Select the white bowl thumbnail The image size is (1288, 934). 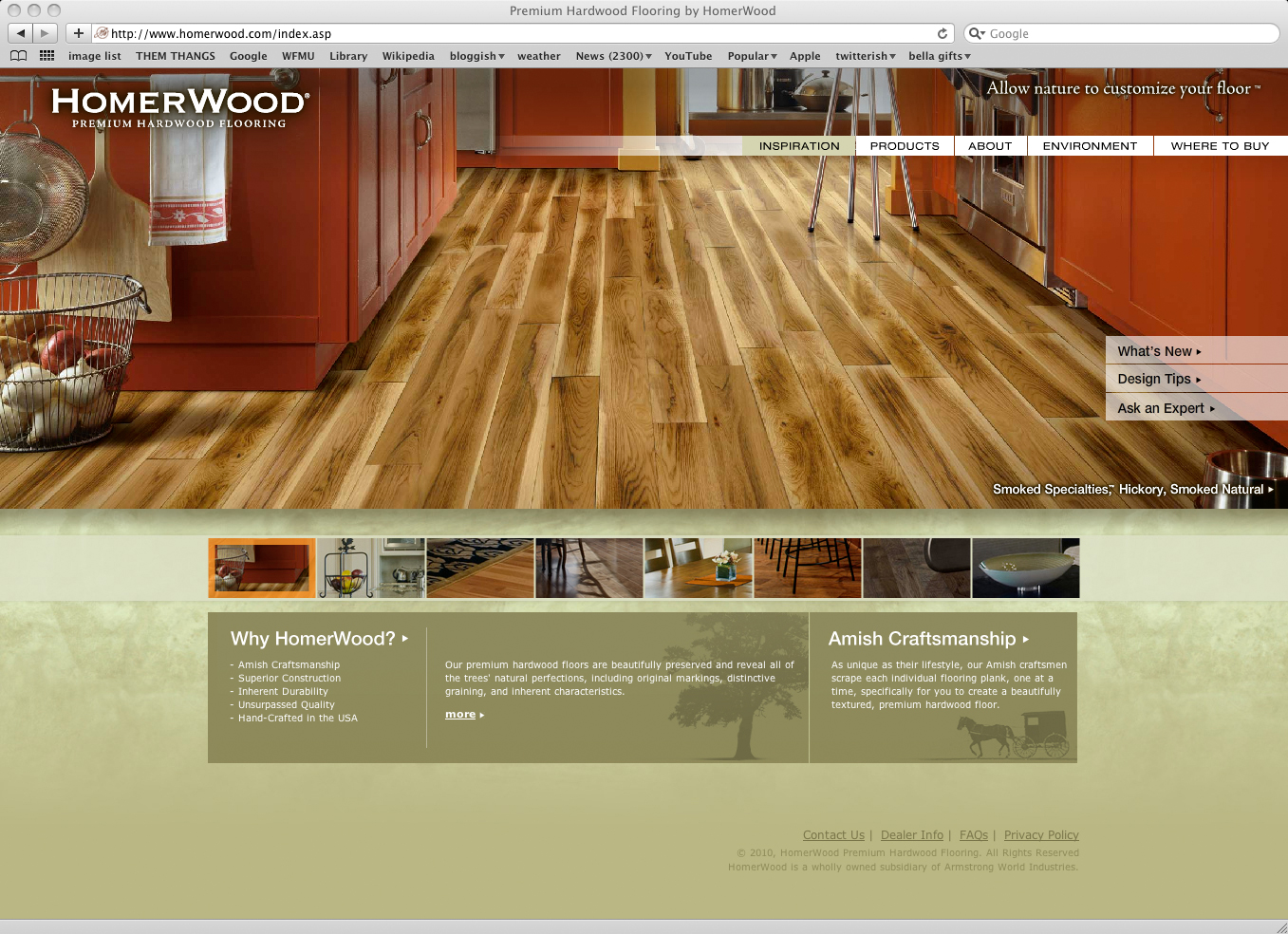click(x=1026, y=569)
